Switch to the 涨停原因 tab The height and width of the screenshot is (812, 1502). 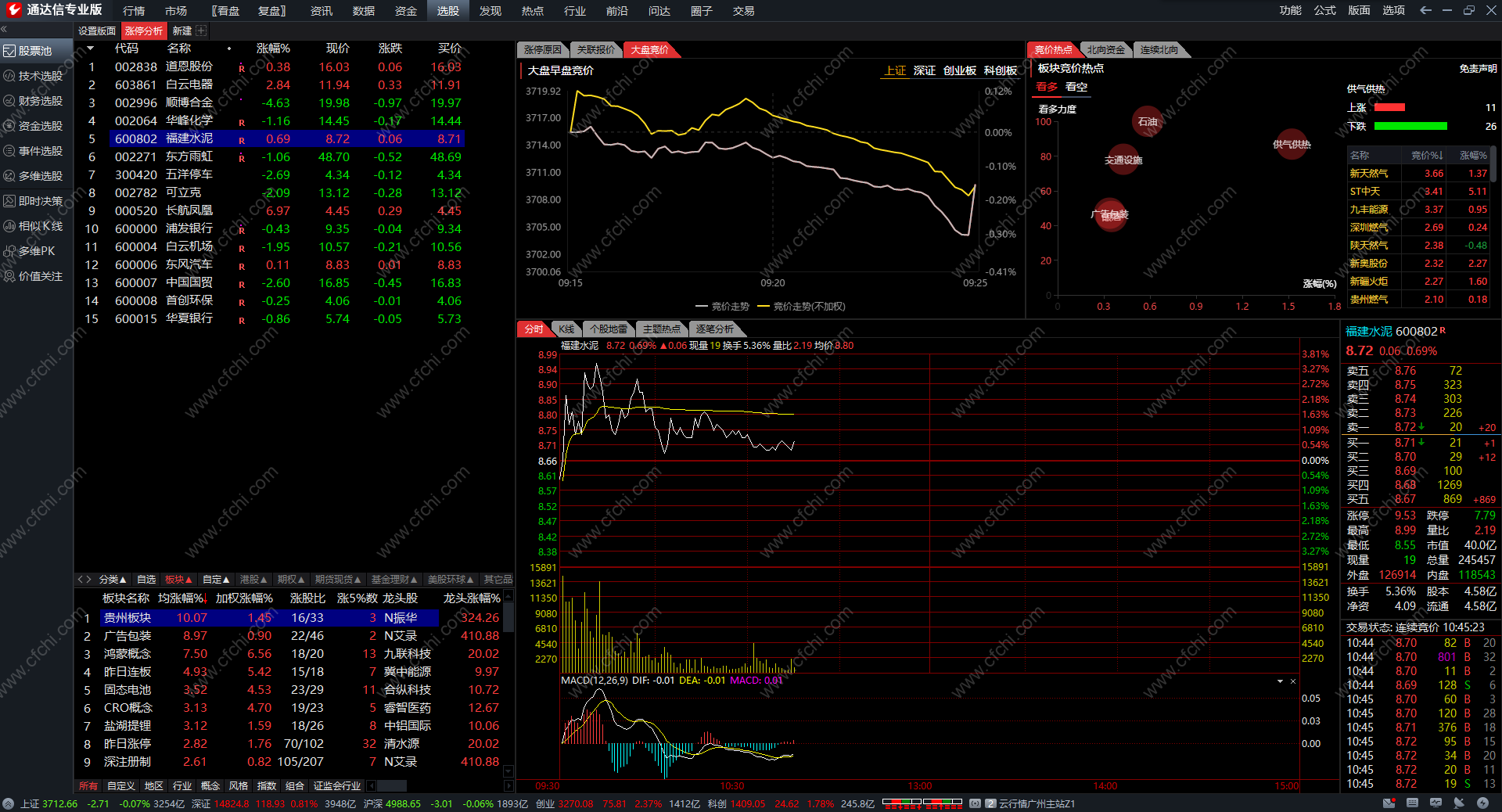[542, 50]
